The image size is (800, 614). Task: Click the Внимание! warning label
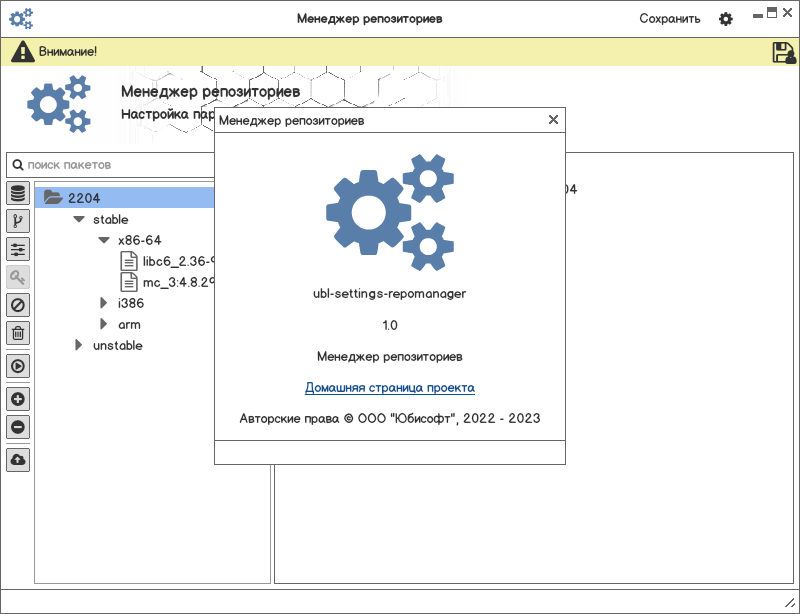pos(68,52)
